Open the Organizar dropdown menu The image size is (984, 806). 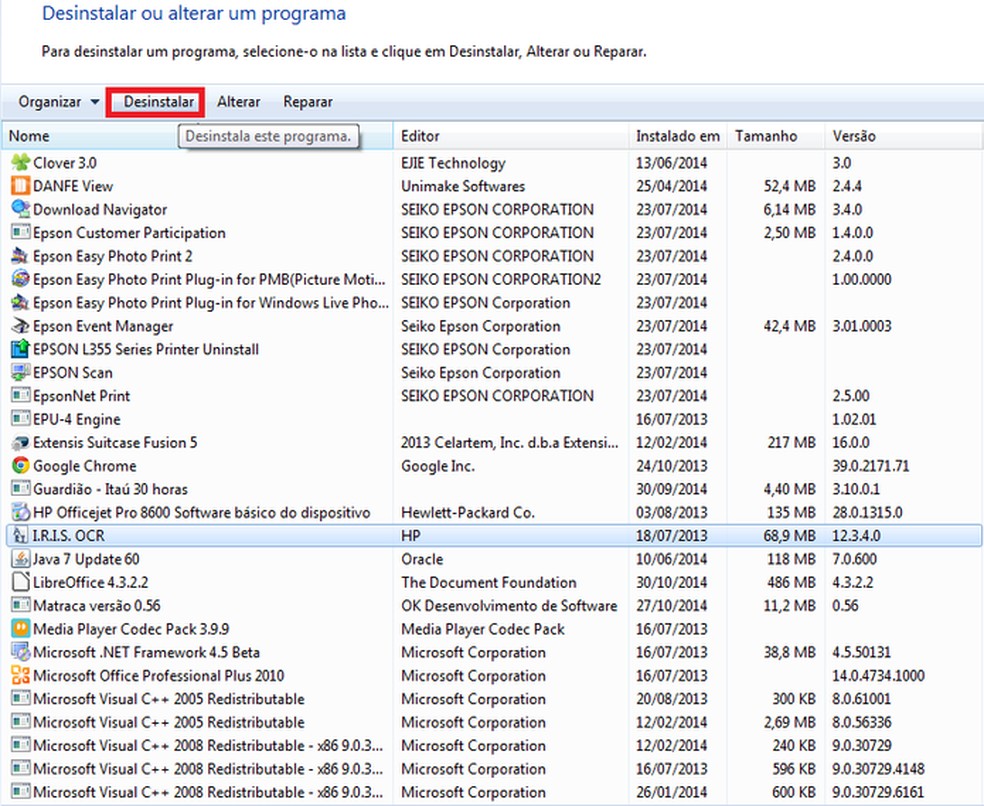(59, 102)
